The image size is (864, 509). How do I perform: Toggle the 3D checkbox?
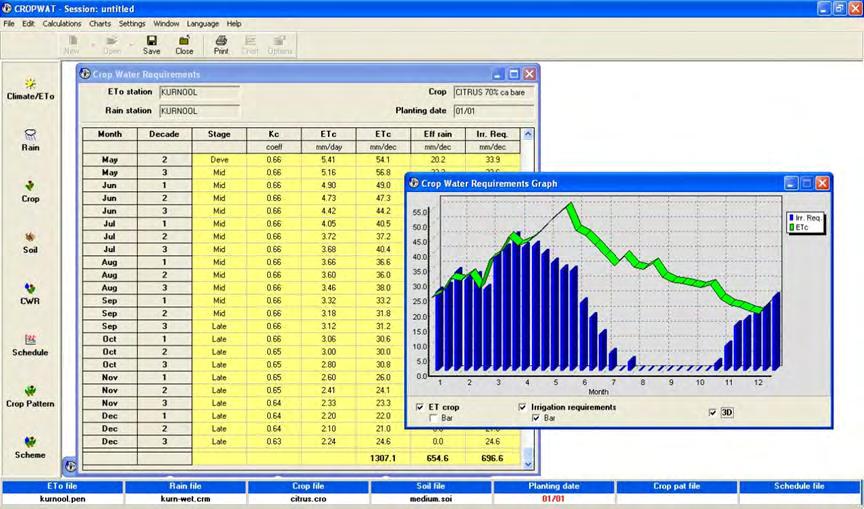click(712, 412)
